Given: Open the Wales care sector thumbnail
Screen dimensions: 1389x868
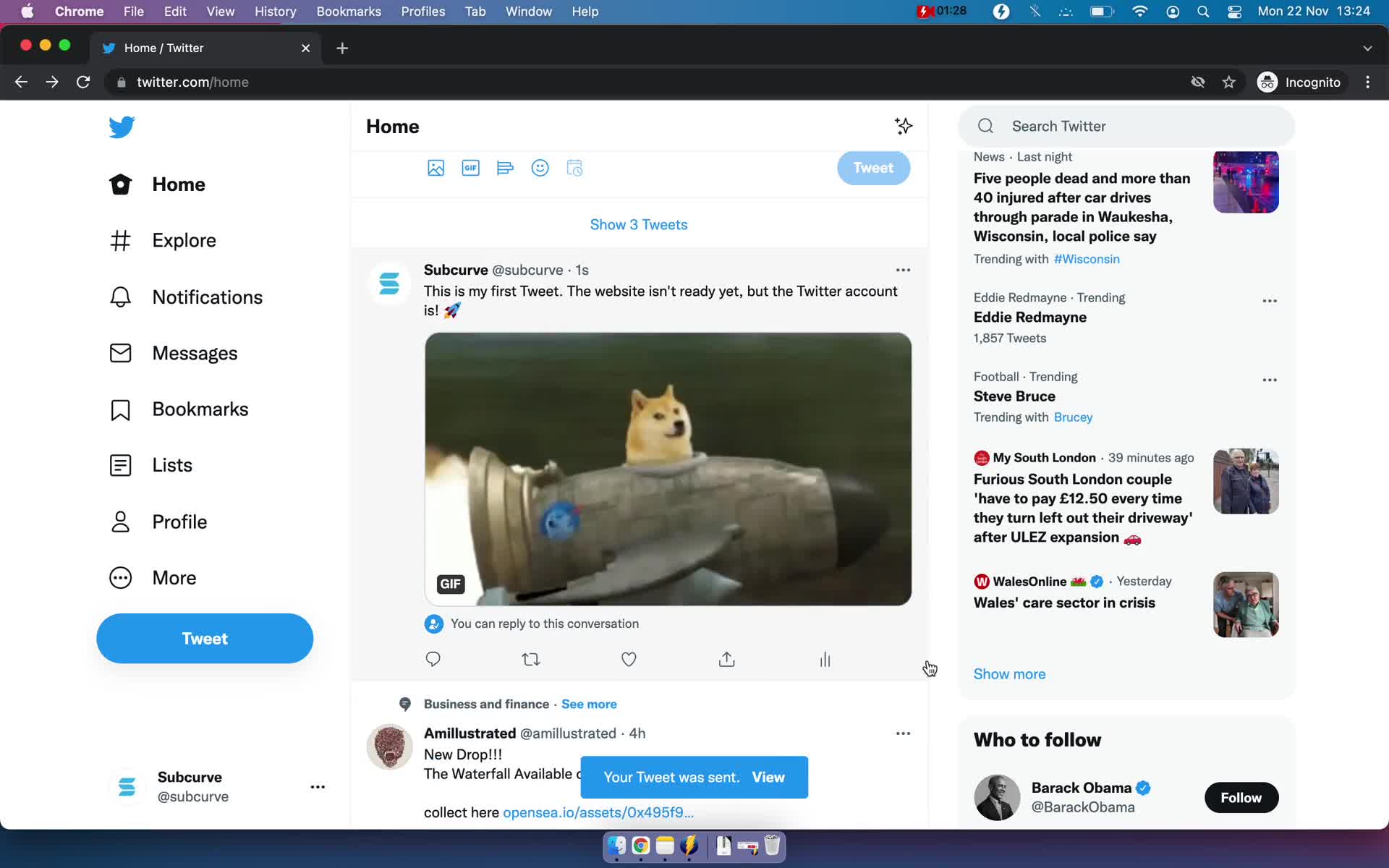Looking at the screenshot, I should [1246, 605].
